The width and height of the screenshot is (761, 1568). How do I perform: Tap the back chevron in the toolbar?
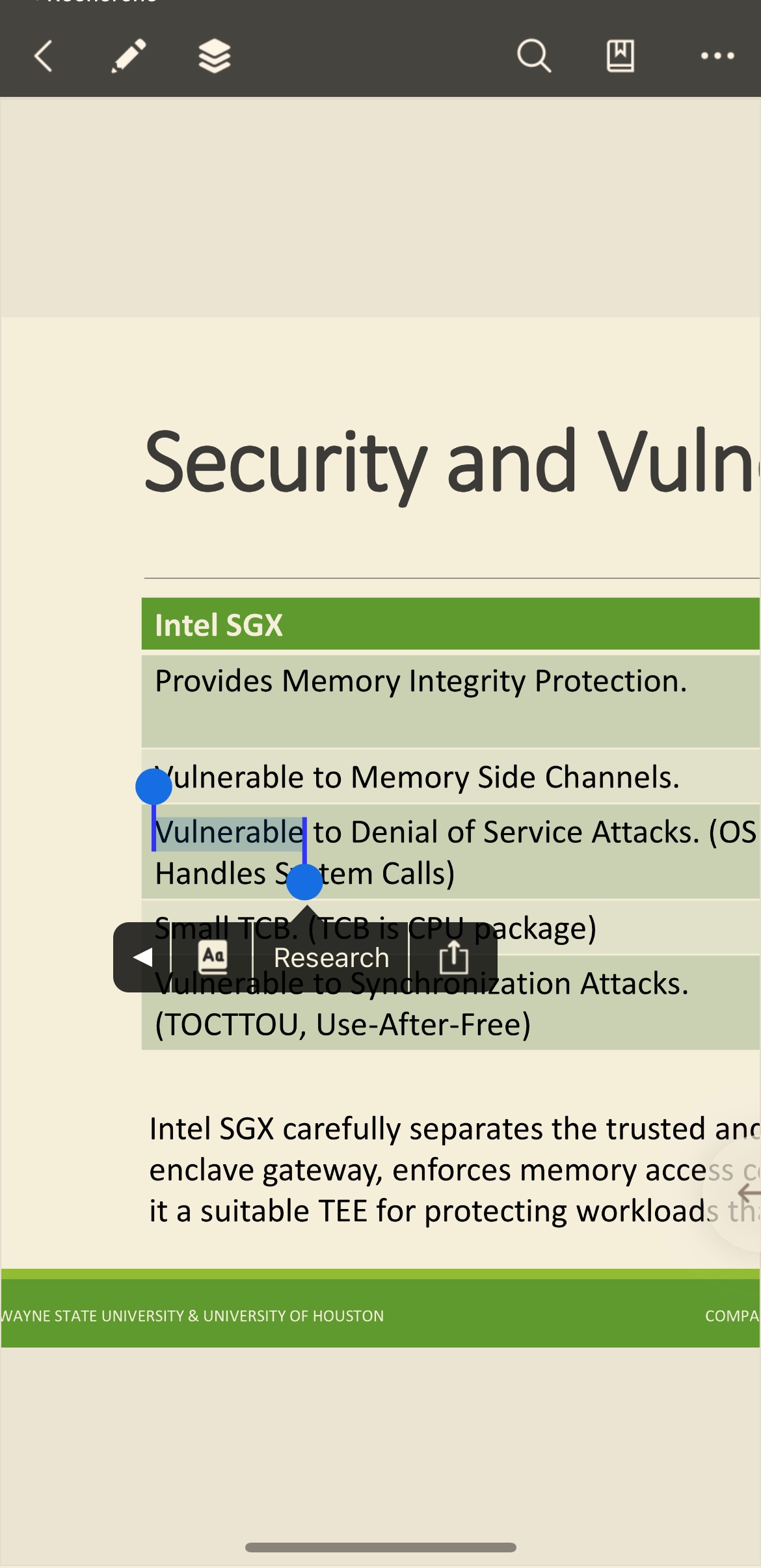click(43, 56)
